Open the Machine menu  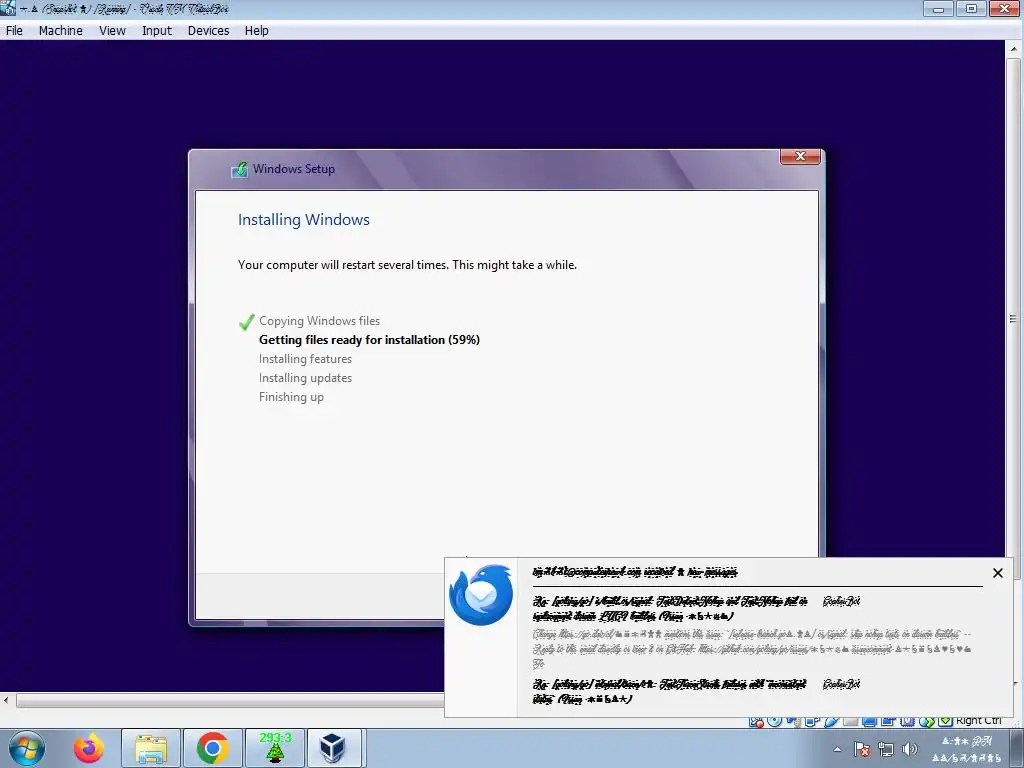click(61, 31)
